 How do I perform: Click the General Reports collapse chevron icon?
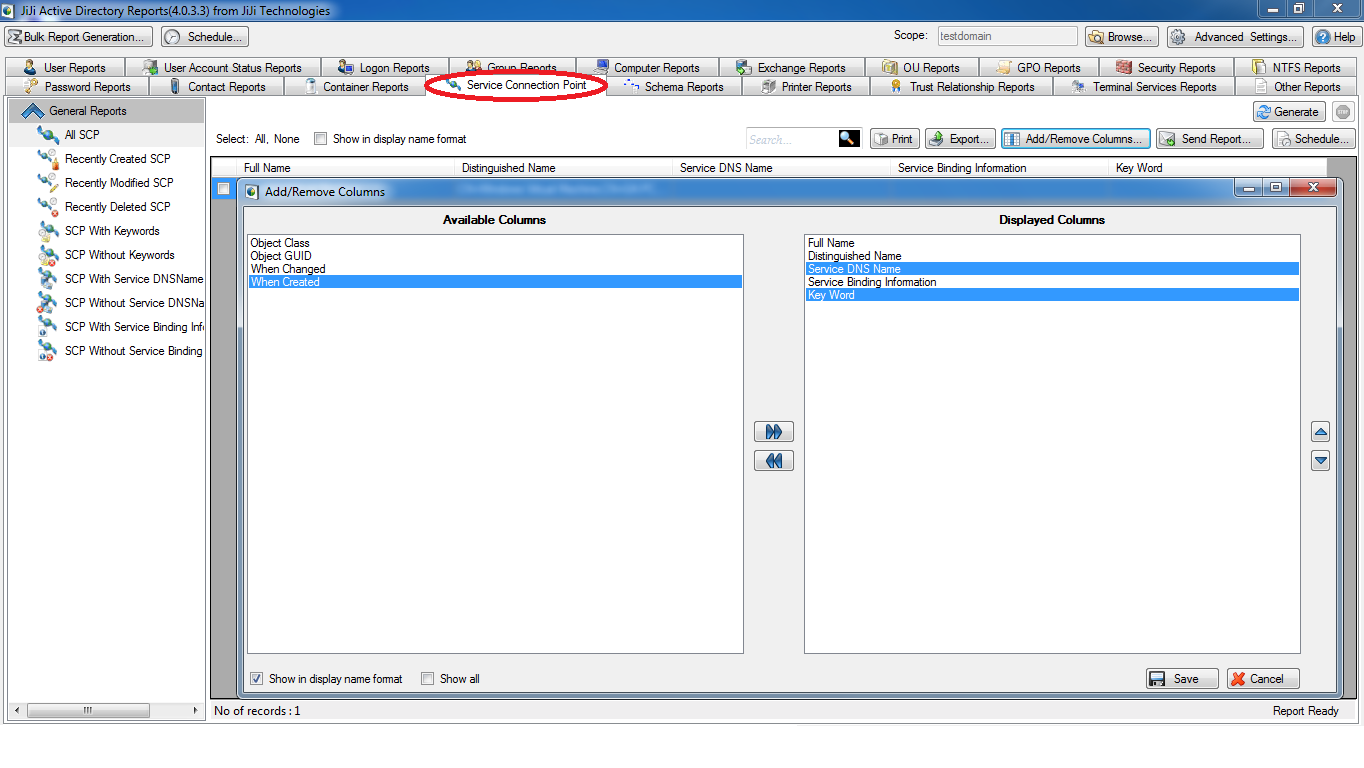click(x=32, y=111)
